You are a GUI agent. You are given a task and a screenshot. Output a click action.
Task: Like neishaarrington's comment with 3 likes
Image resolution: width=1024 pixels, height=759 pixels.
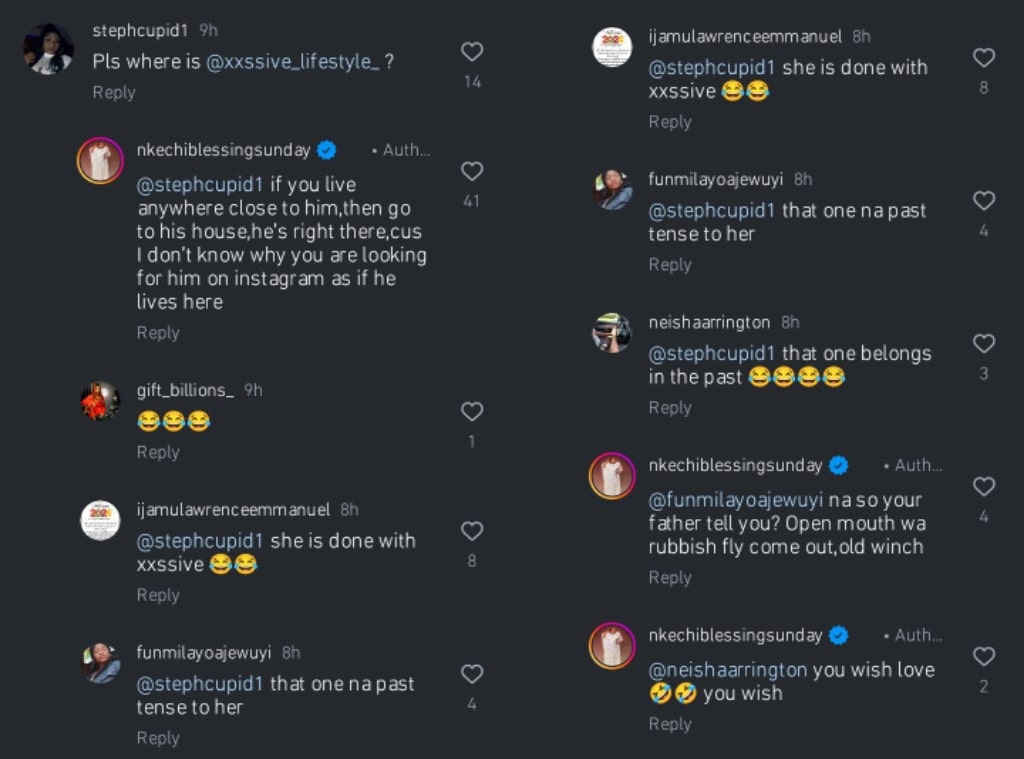(x=984, y=344)
